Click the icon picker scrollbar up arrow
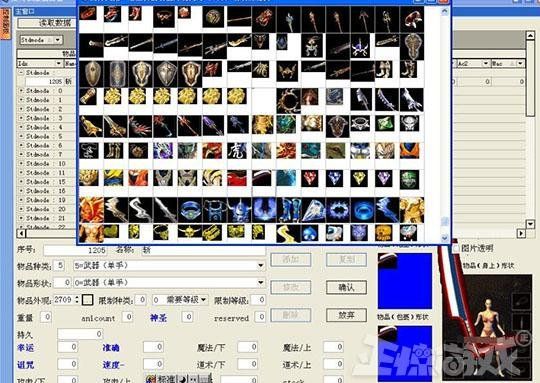 pos(445,11)
